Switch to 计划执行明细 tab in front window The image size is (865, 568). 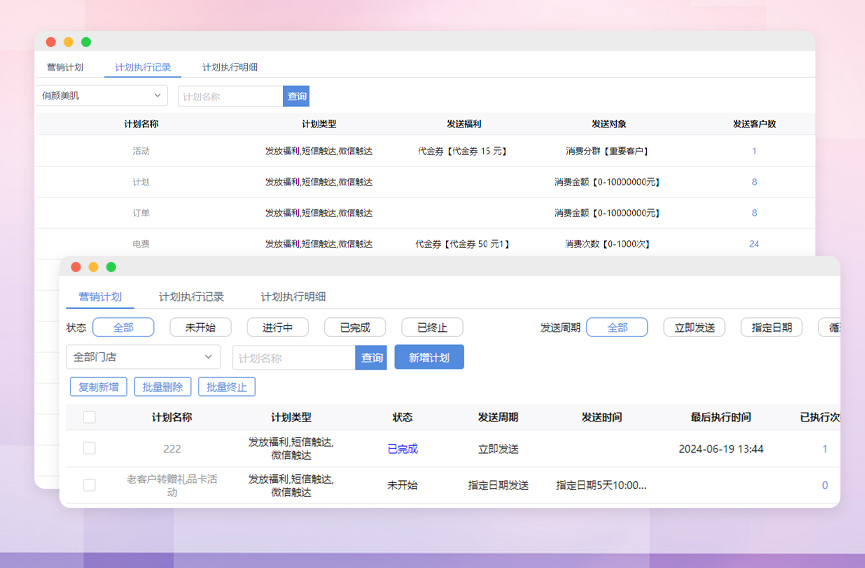coord(293,297)
